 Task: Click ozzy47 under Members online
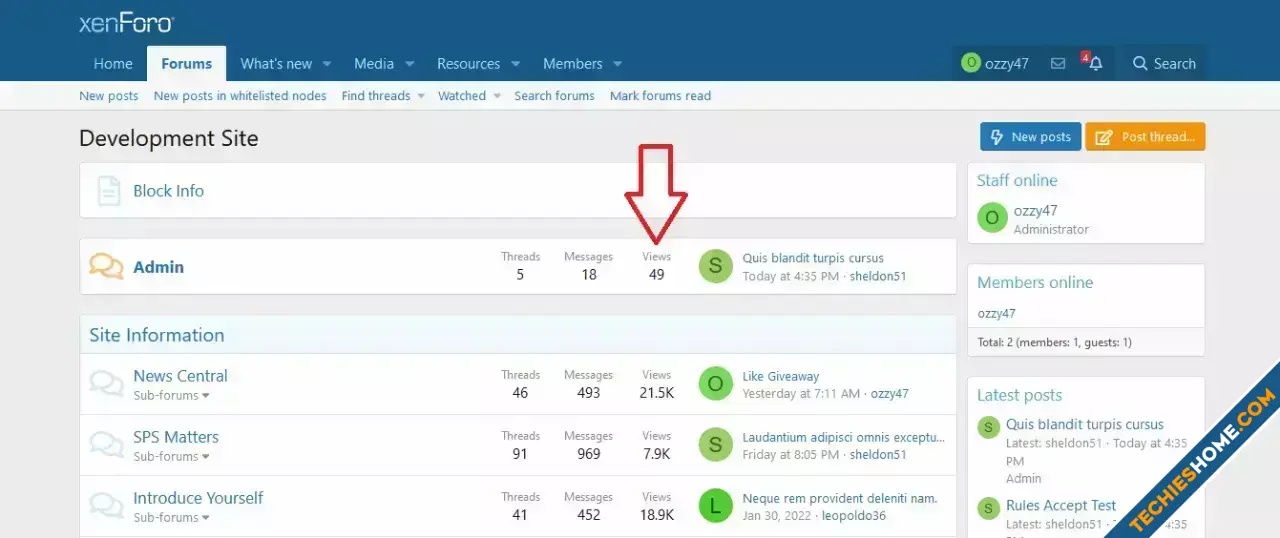click(996, 313)
